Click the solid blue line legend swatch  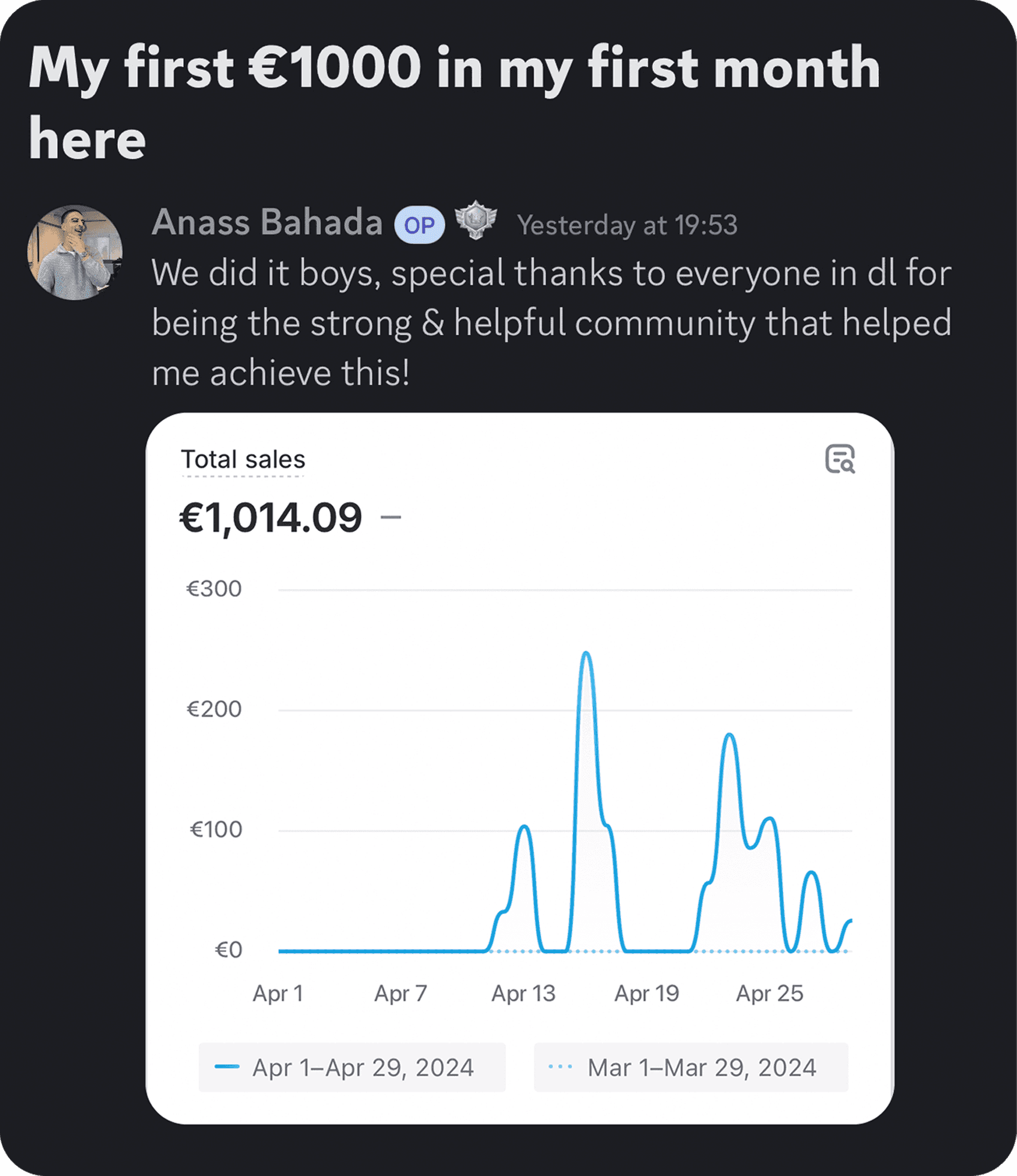coord(227,1067)
